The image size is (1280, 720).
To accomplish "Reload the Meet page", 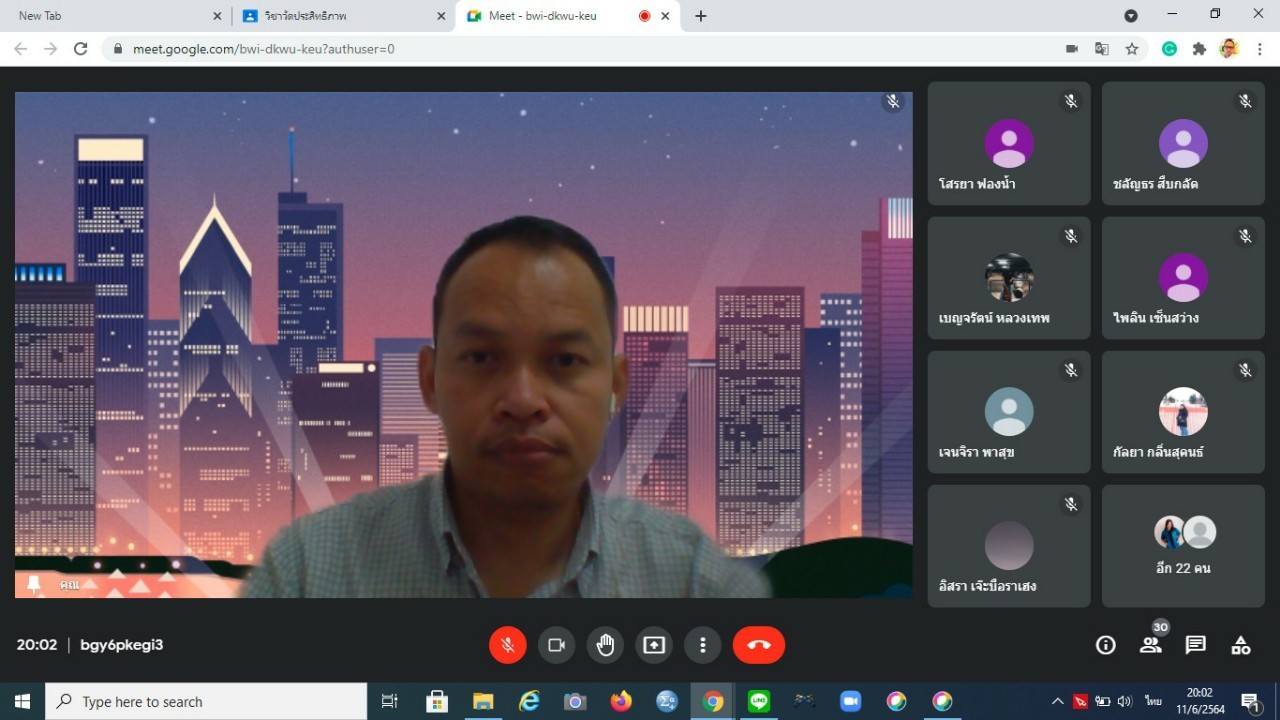I will 81,49.
